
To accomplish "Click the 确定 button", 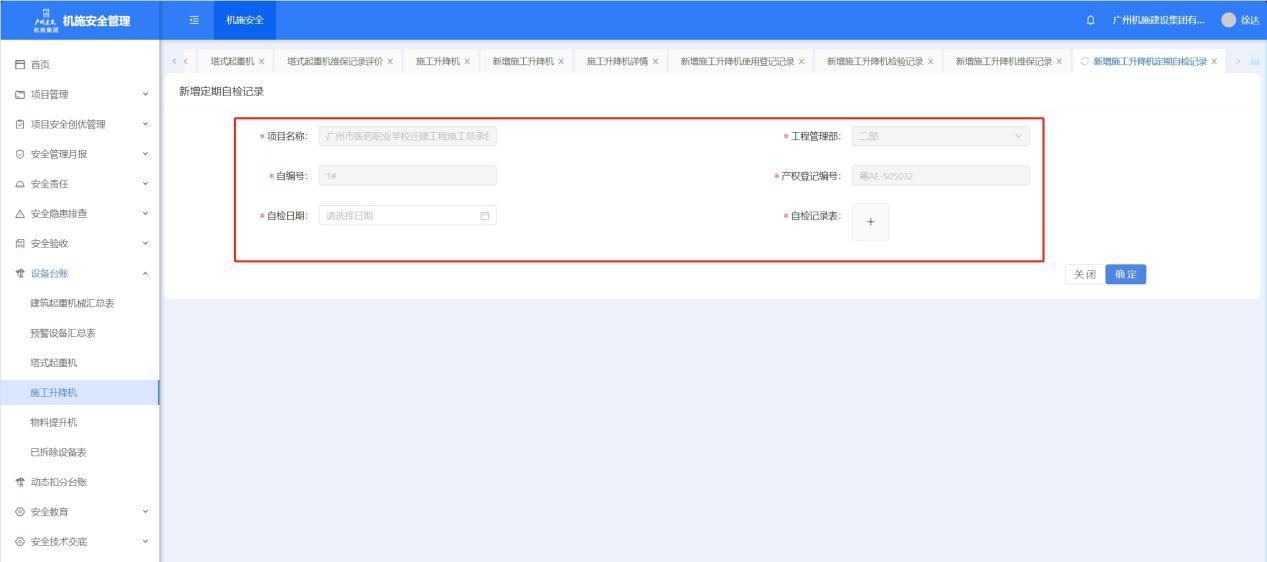I will click(1126, 274).
